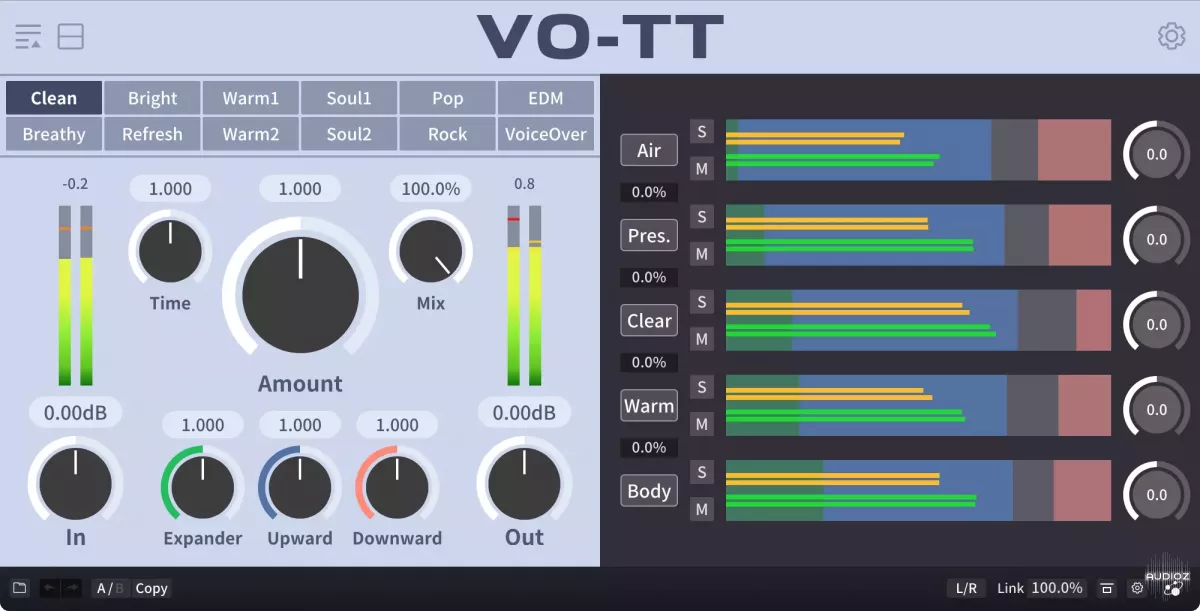Click the Air band button
The width and height of the screenshot is (1200, 611).
coord(649,150)
